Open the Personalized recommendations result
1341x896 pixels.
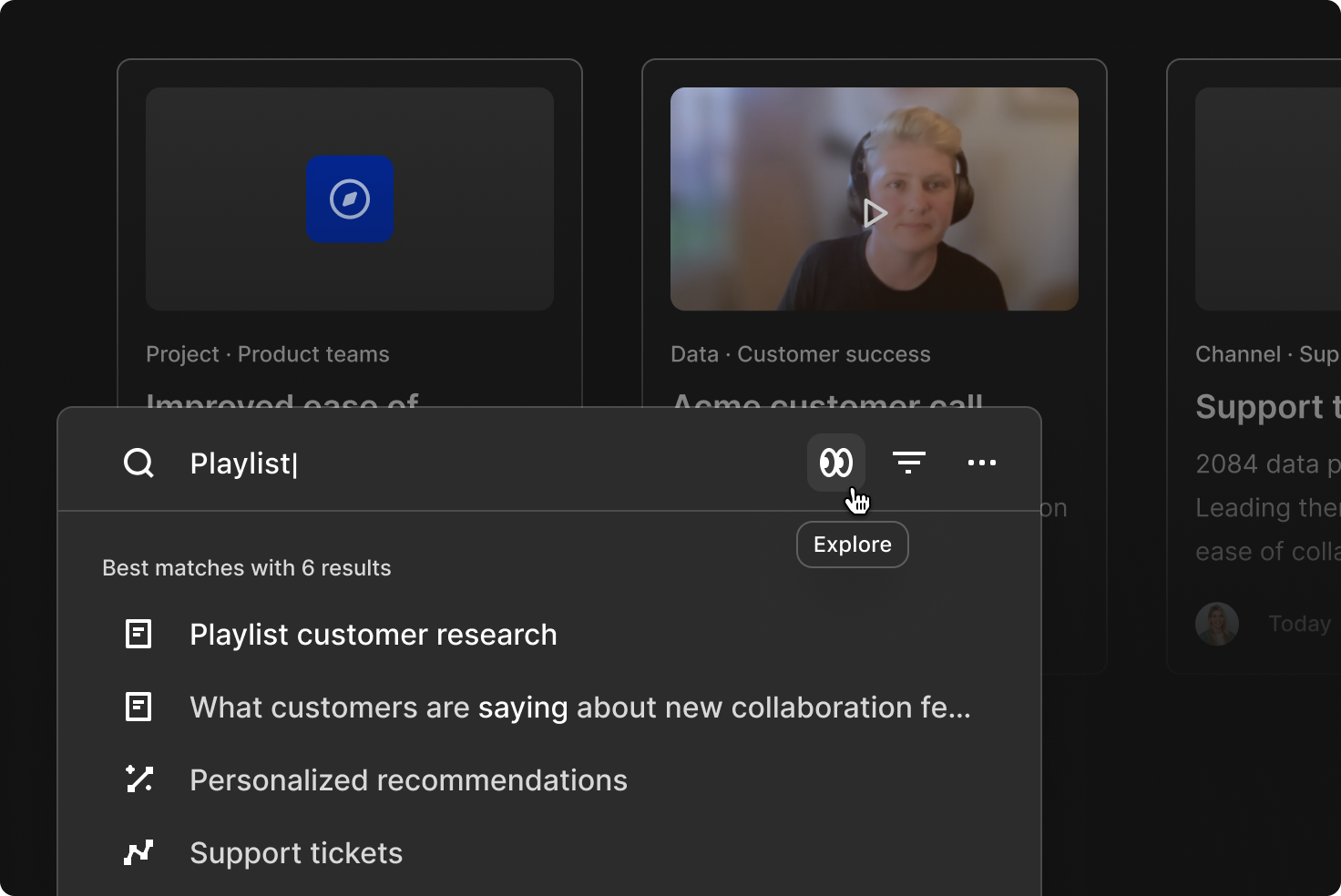(x=408, y=779)
